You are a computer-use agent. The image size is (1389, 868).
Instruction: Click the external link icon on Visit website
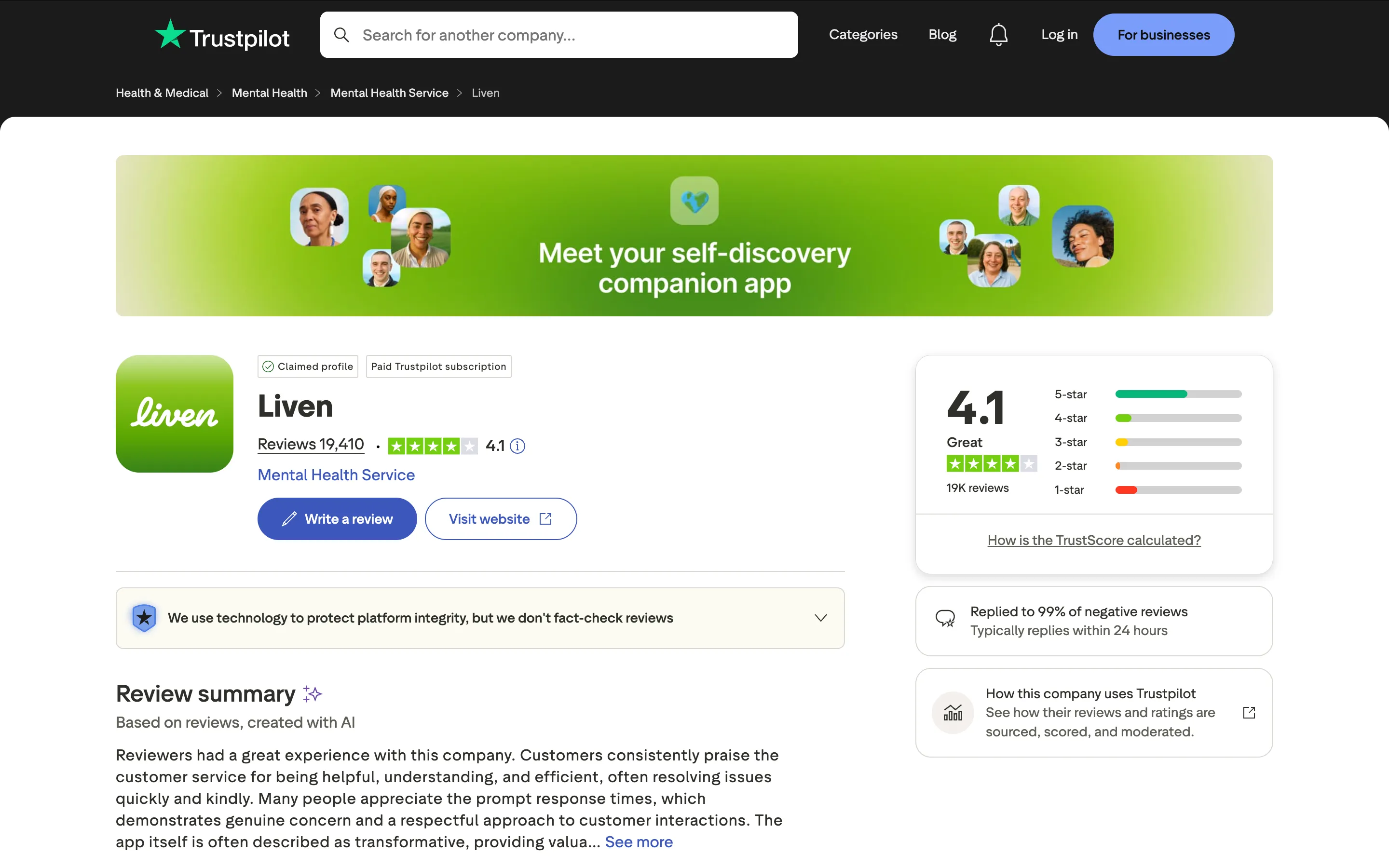tap(544, 518)
